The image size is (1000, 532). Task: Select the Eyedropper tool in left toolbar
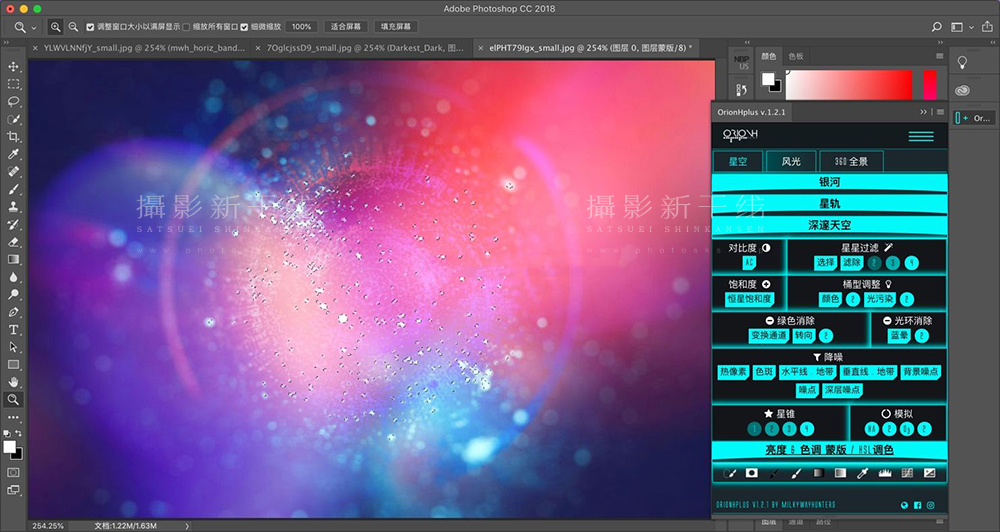click(x=13, y=154)
